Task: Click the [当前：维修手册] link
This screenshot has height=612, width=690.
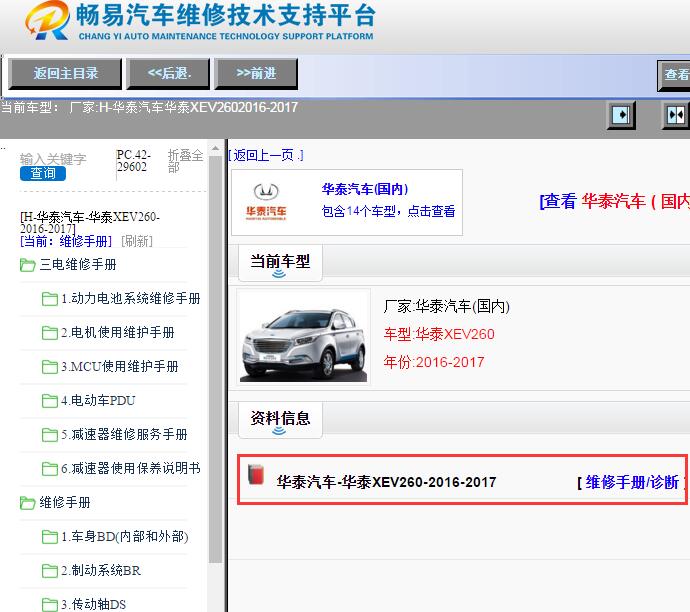Action: pos(66,241)
